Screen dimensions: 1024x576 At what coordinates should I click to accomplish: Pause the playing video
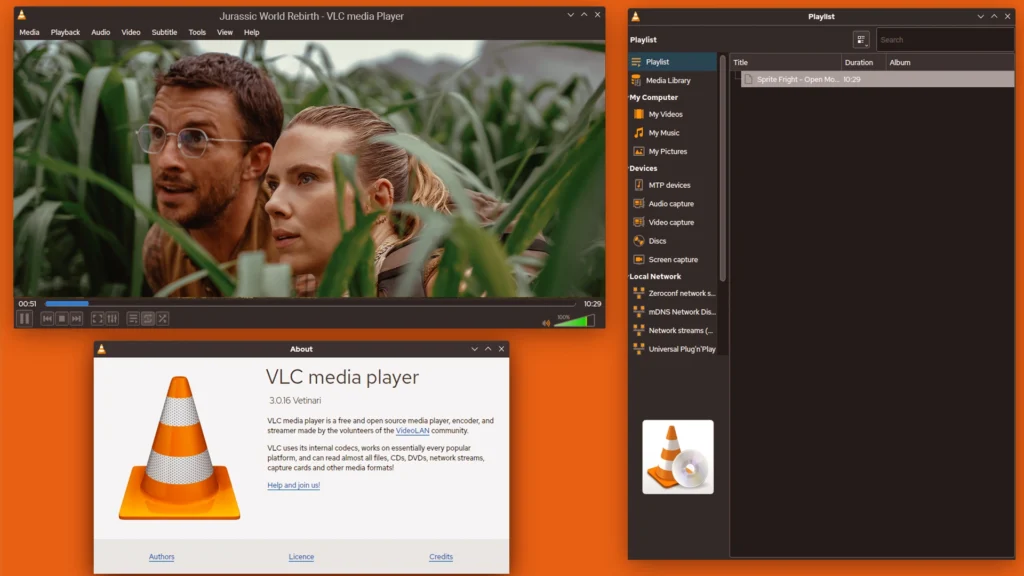24,319
